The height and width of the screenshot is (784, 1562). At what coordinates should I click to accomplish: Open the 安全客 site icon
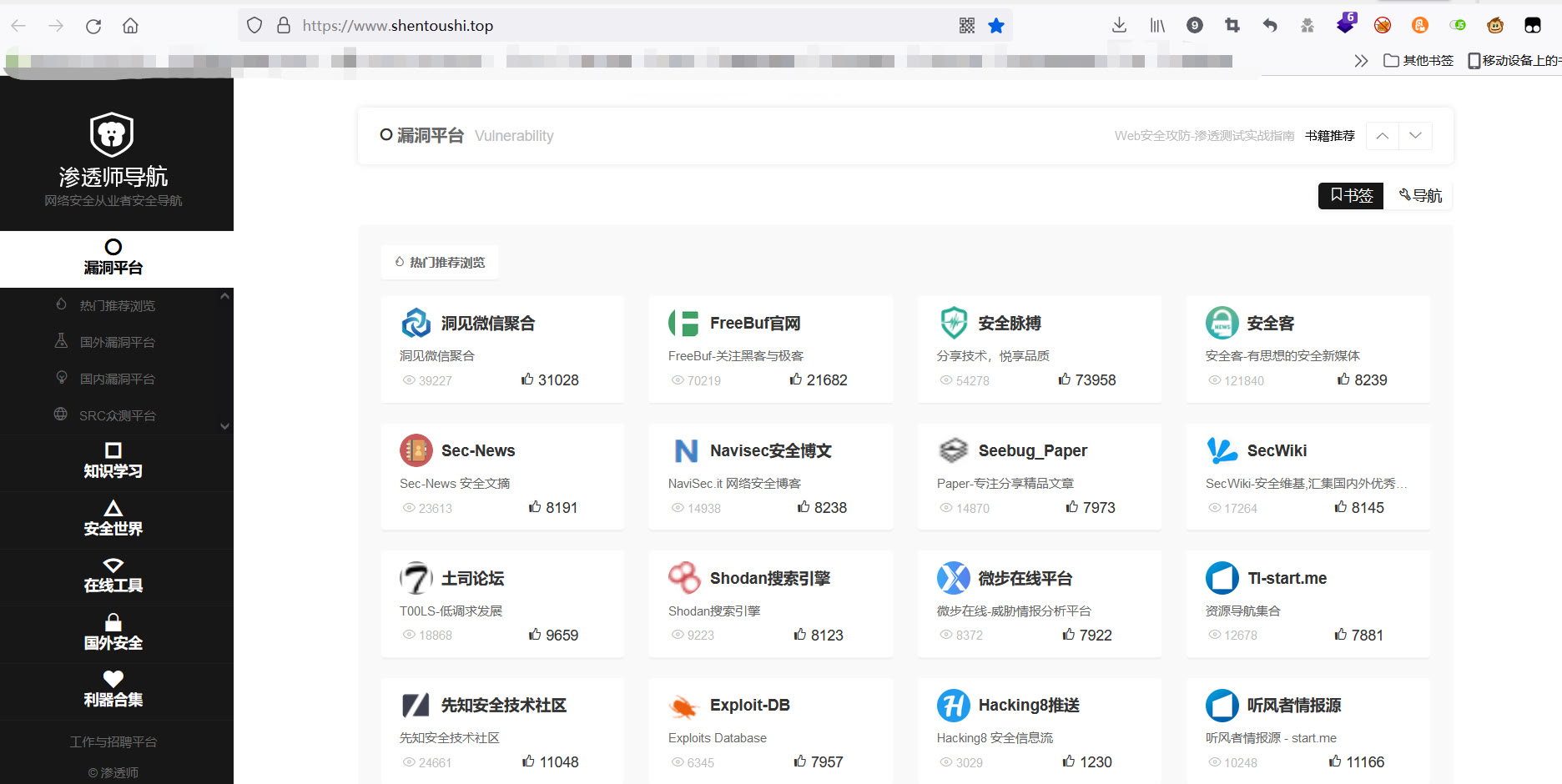[1222, 323]
